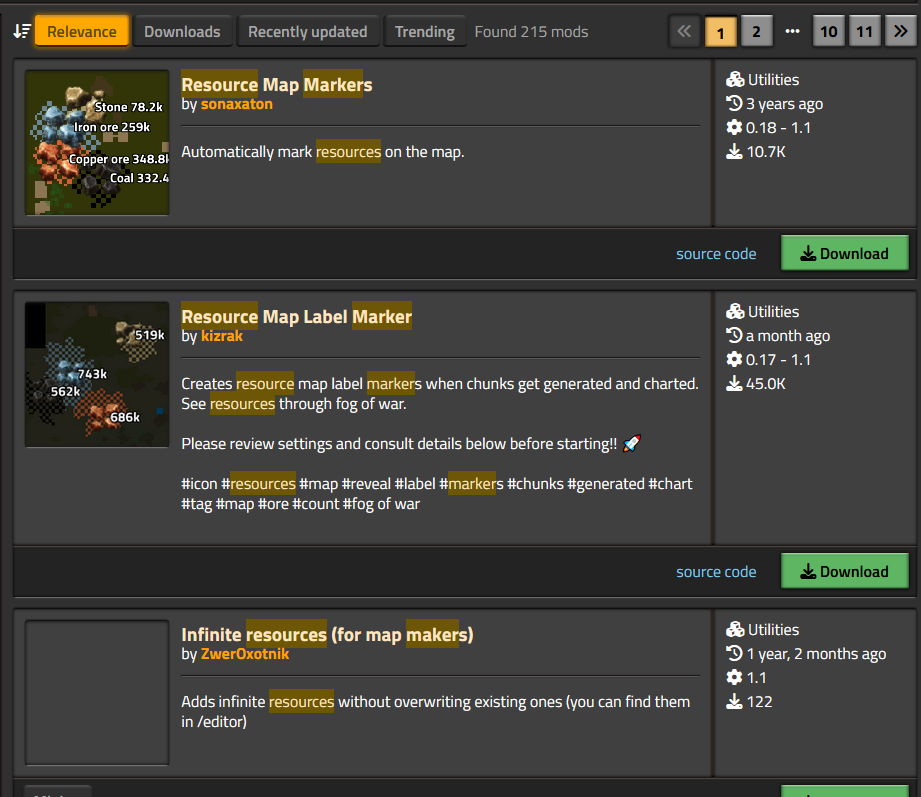Go to page 10
Viewport: 921px width, 797px height.
pos(828,31)
